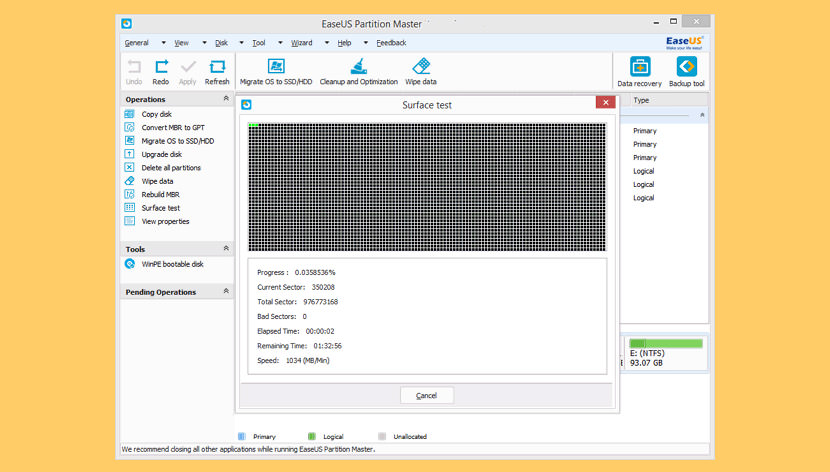Screen dimensions: 830x472
Task: Select Rebuild MBR operation text
Action: tap(160, 194)
